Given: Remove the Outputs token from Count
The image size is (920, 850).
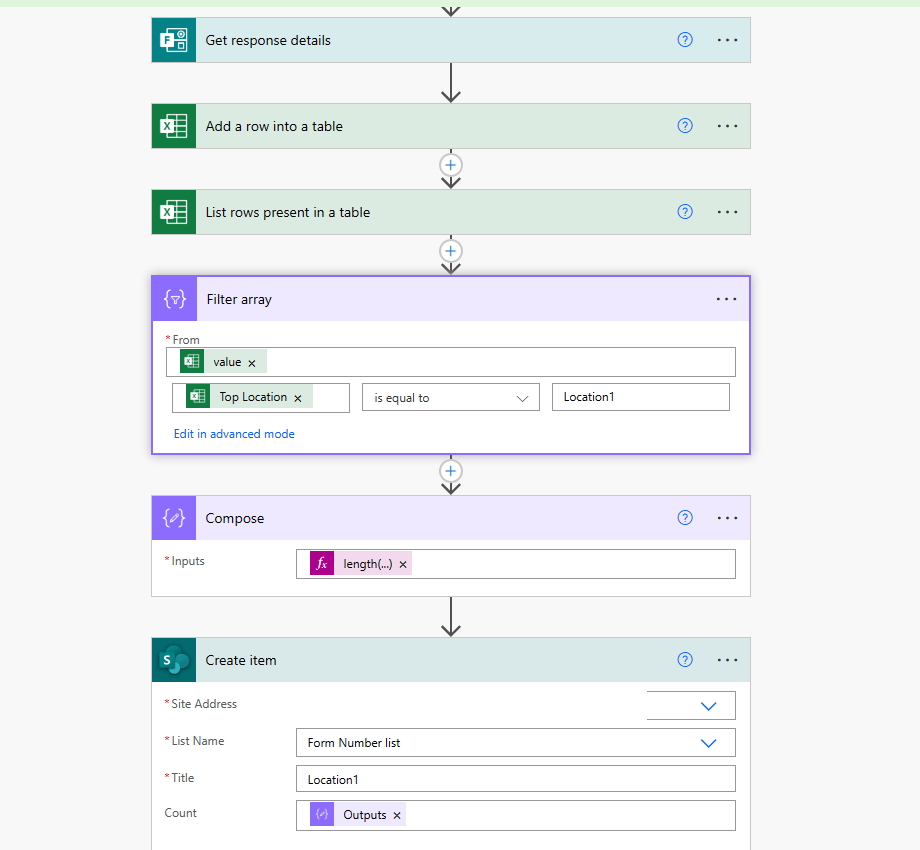Looking at the screenshot, I should tap(398, 814).
